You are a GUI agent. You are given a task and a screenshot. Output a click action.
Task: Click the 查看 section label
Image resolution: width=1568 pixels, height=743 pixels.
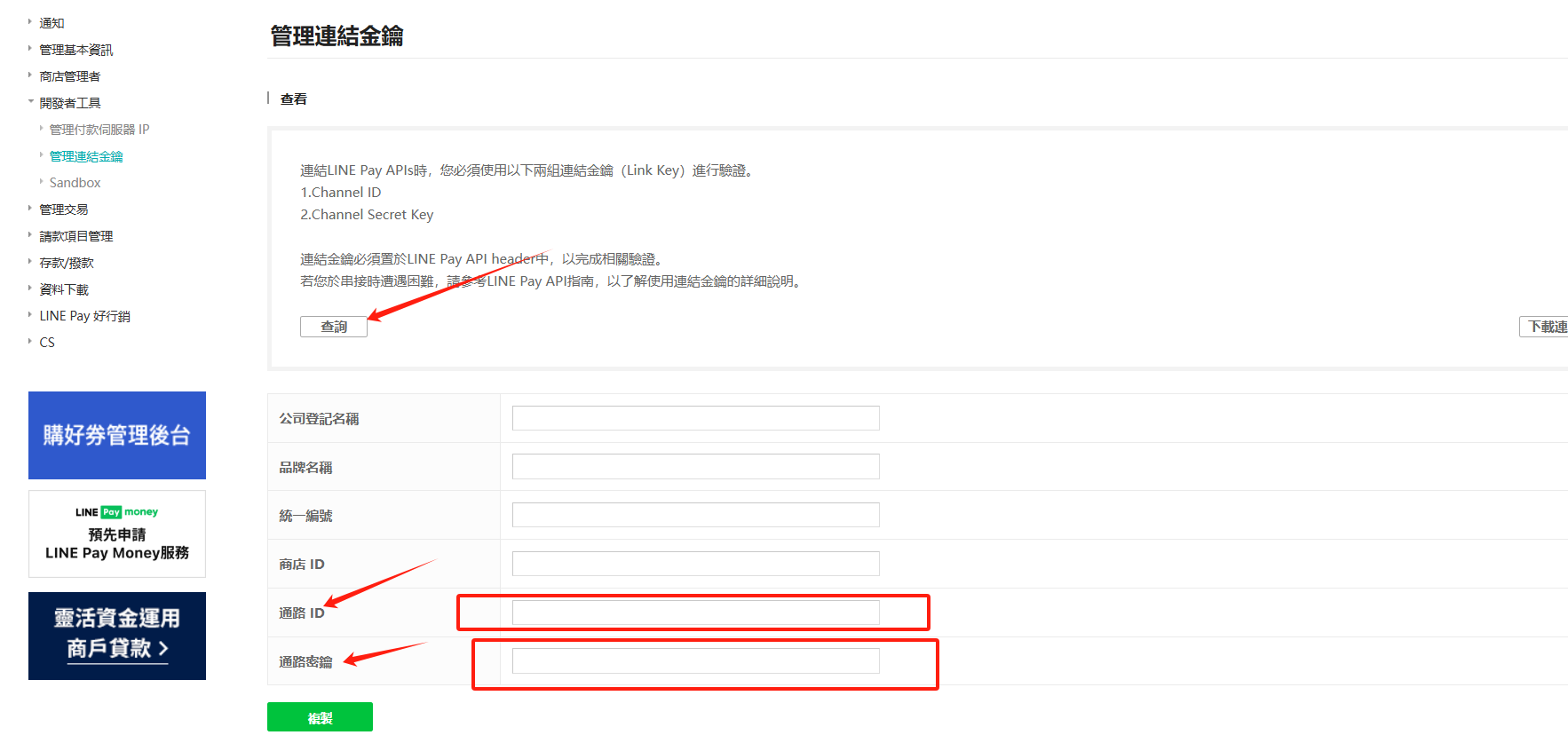[x=293, y=99]
